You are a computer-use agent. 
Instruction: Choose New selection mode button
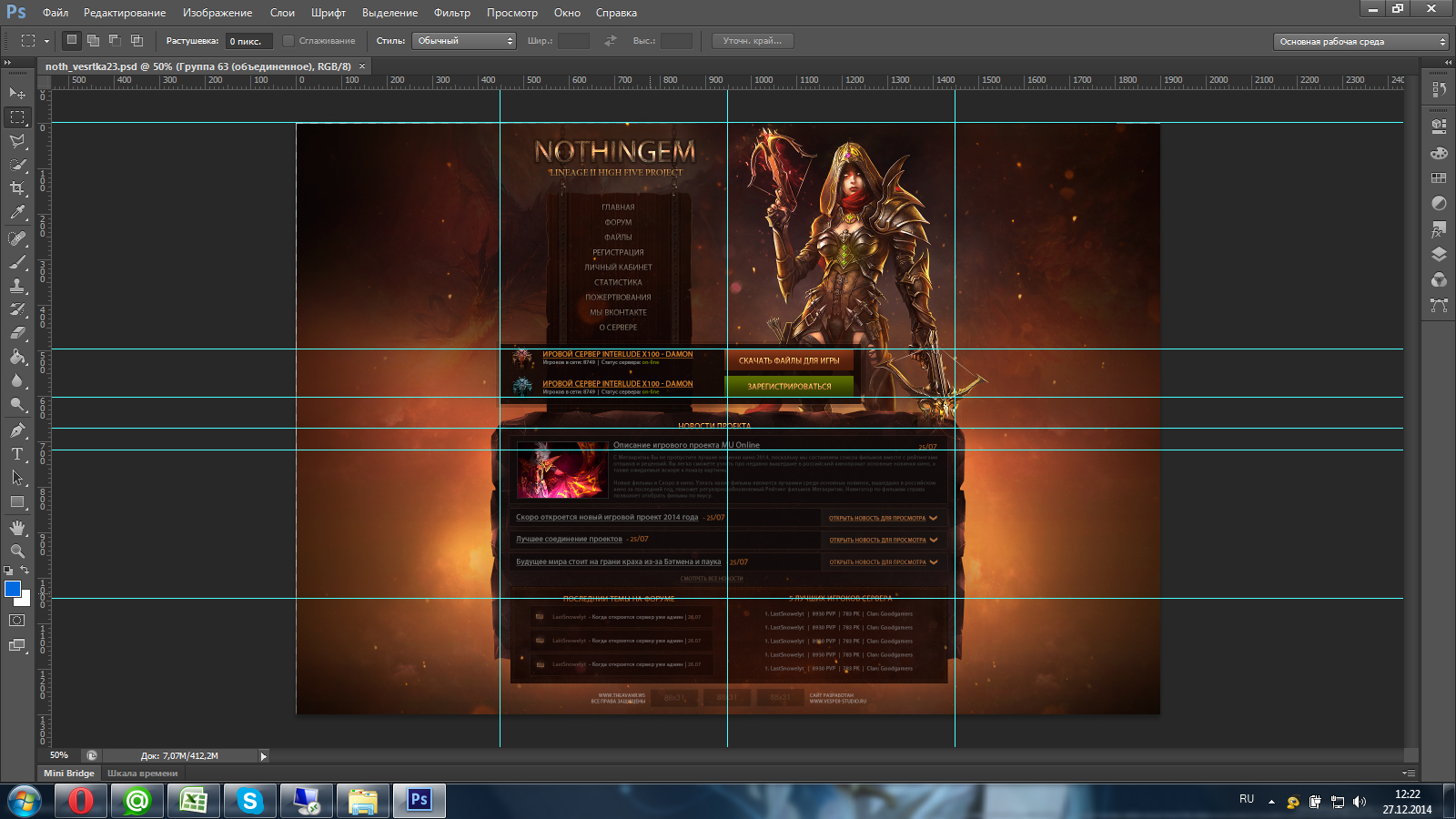point(72,40)
